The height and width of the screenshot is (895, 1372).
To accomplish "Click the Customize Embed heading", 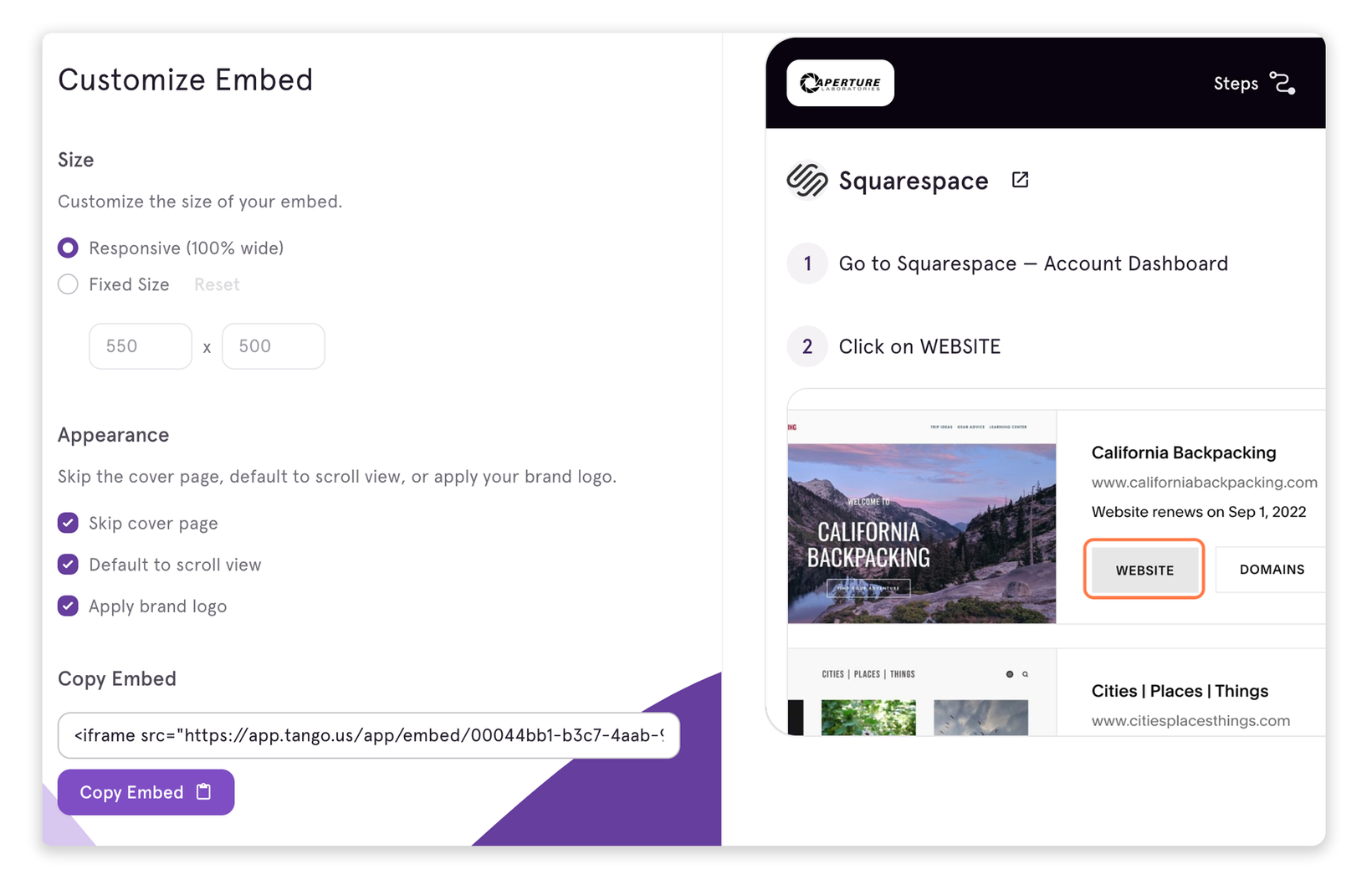I will tap(185, 79).
